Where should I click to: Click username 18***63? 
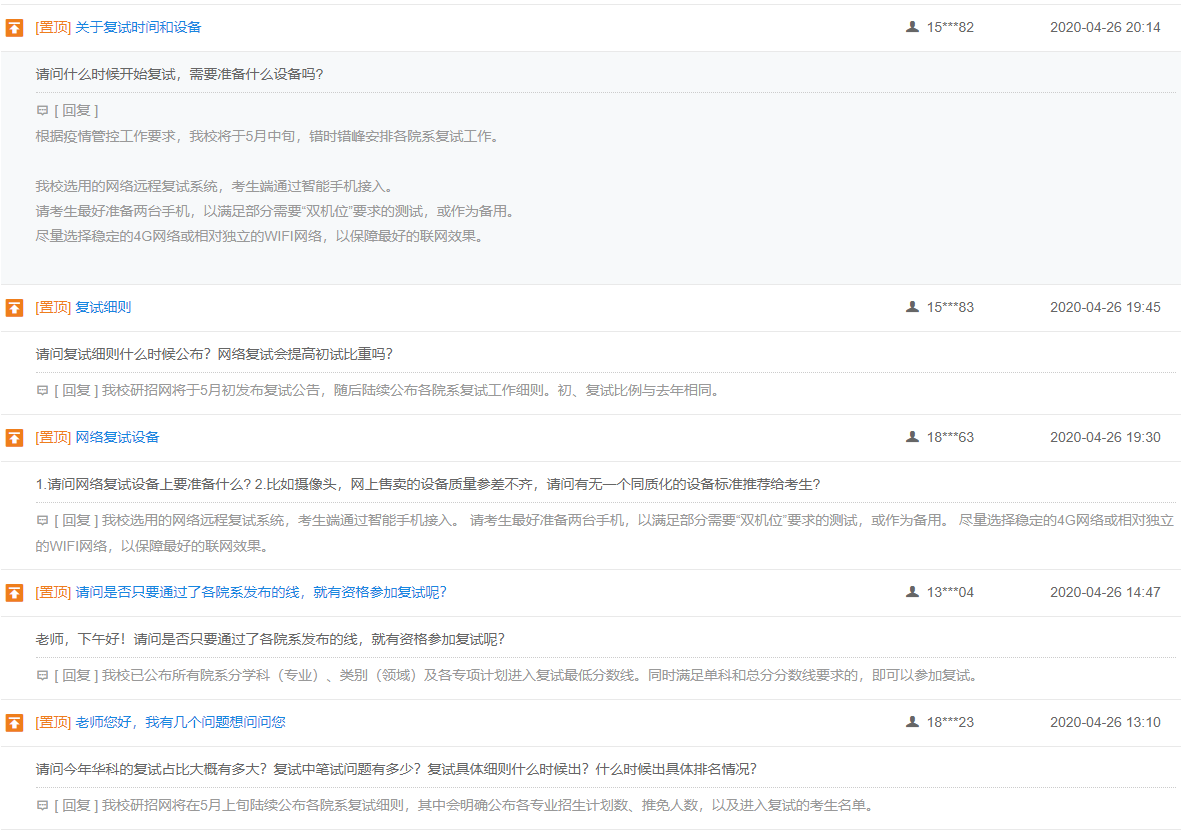950,437
